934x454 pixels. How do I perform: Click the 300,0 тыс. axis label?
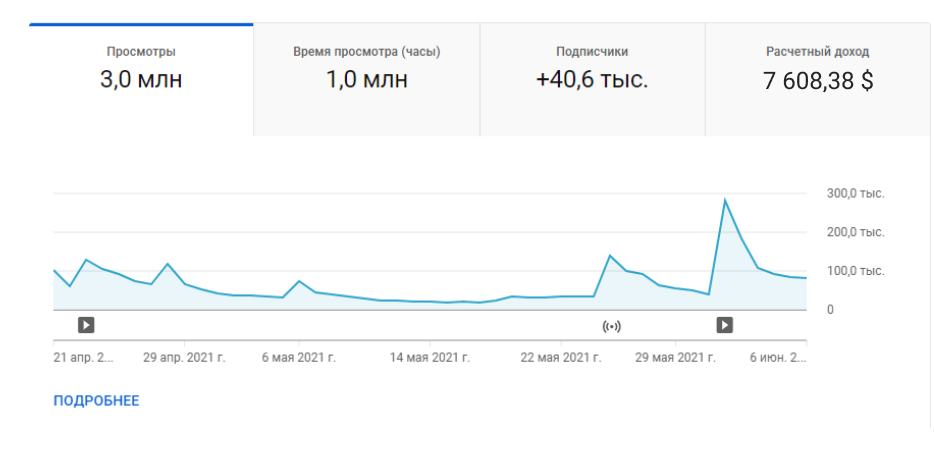(x=856, y=194)
